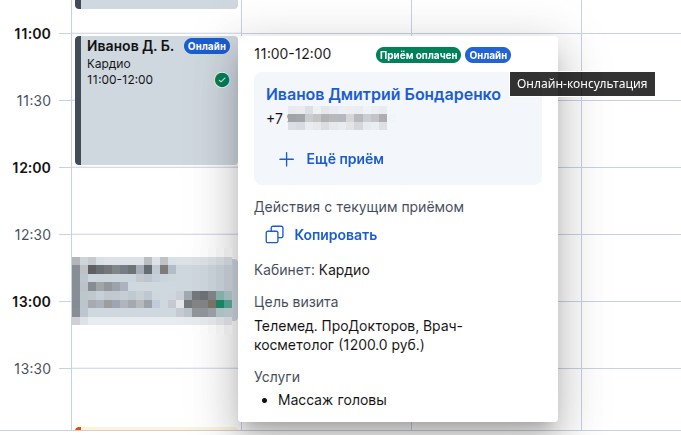Click the Кардио label on the appointment card

[x=109, y=64]
